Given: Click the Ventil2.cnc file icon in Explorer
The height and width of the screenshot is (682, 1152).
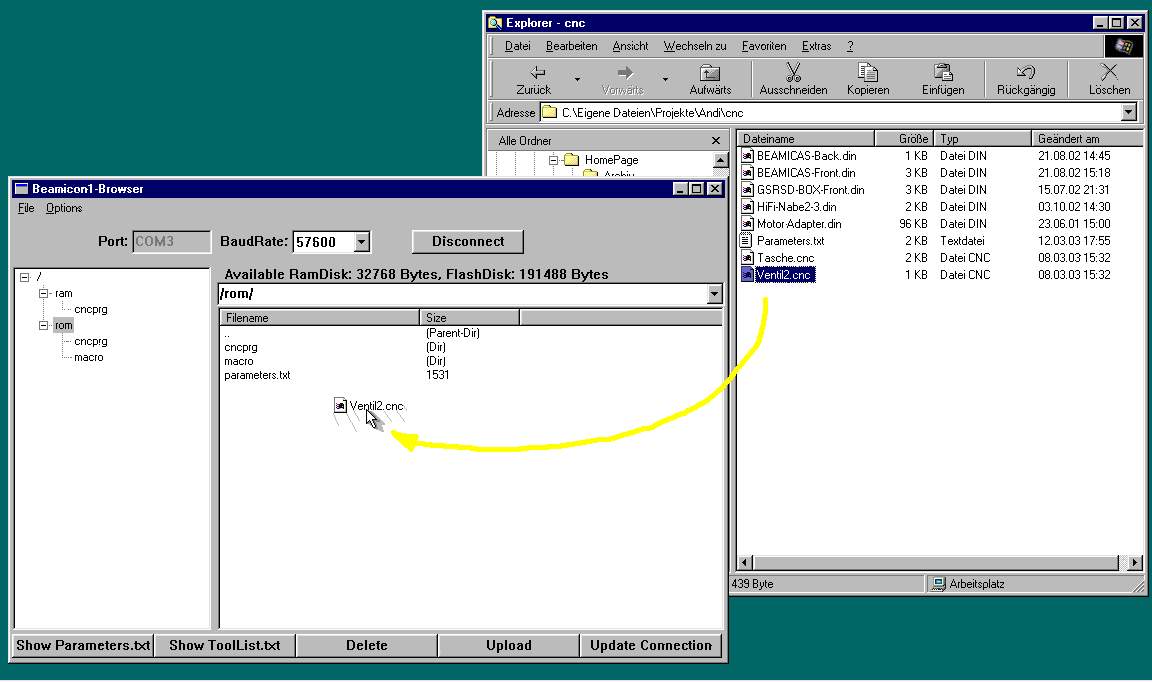Looking at the screenshot, I should pos(747,275).
